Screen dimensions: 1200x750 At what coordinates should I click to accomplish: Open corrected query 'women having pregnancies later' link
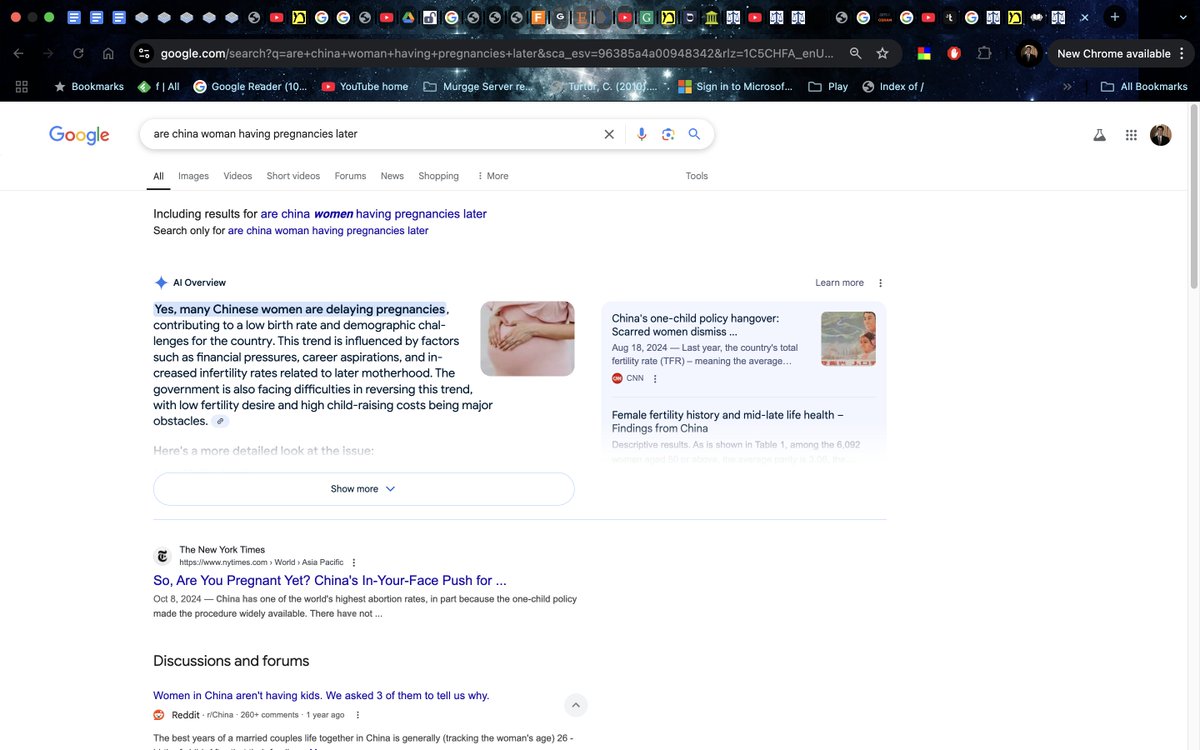click(374, 214)
